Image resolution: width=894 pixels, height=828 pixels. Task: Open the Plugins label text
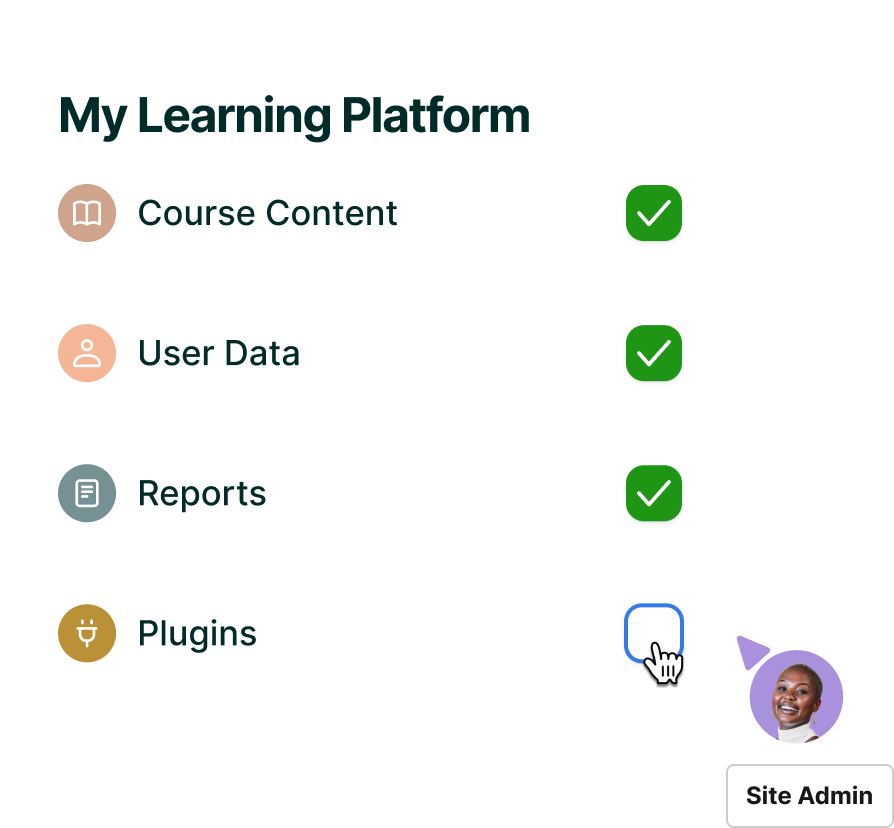(197, 634)
